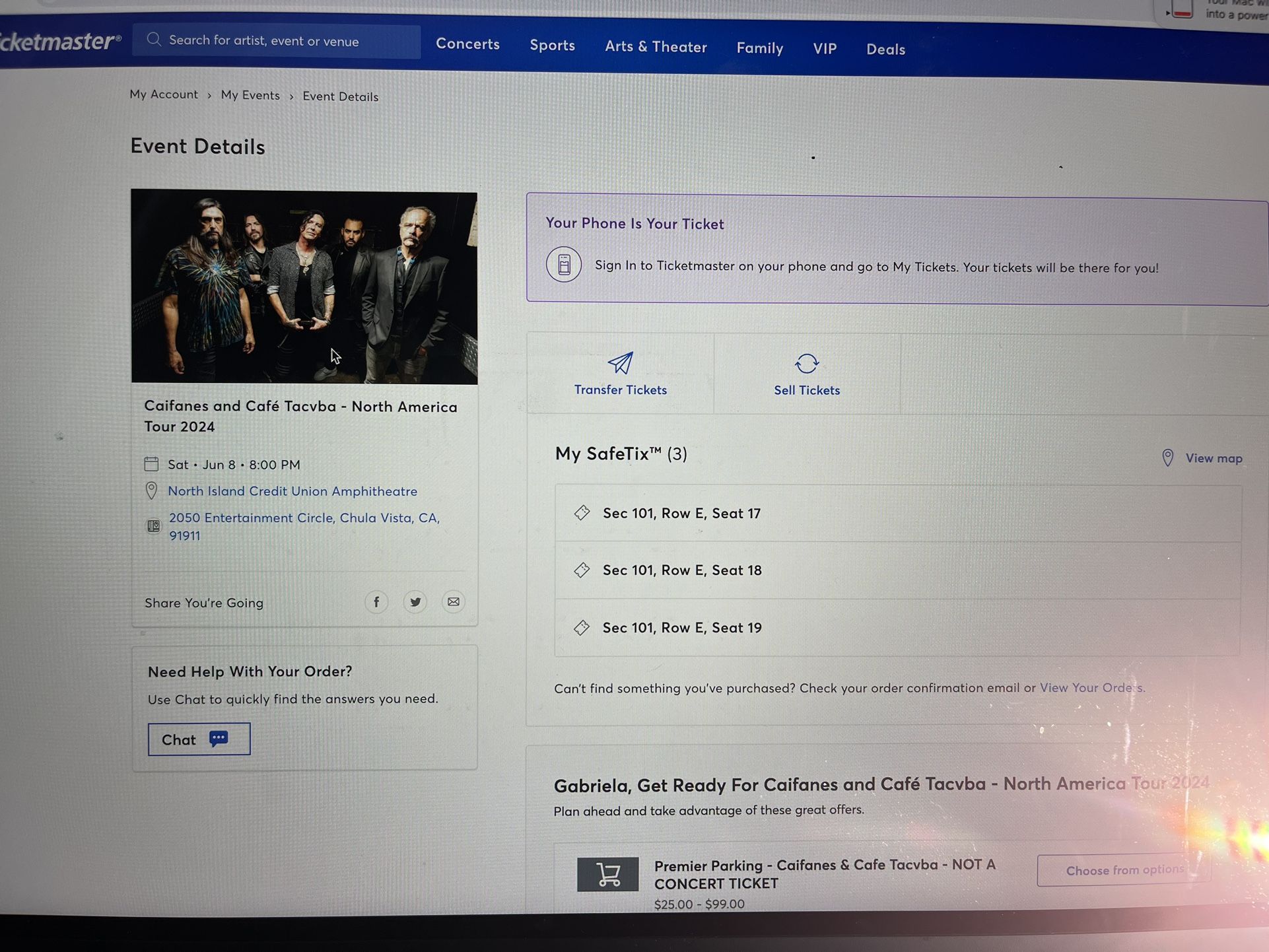Screen dimensions: 1269x952
Task: Open View Your Orders link
Action: tap(1092, 687)
